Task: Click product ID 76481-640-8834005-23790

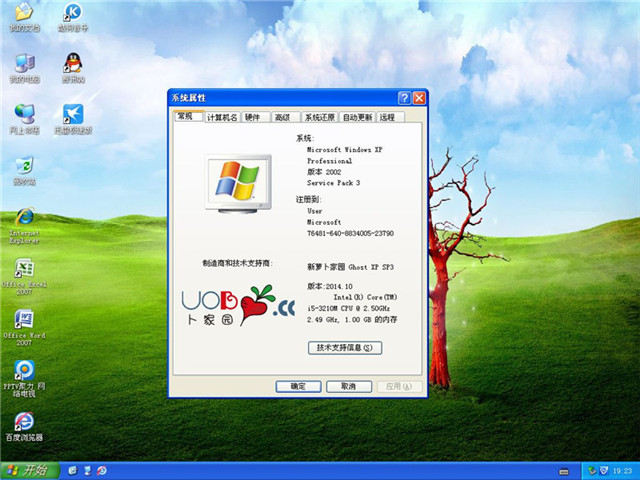Action: tap(350, 233)
